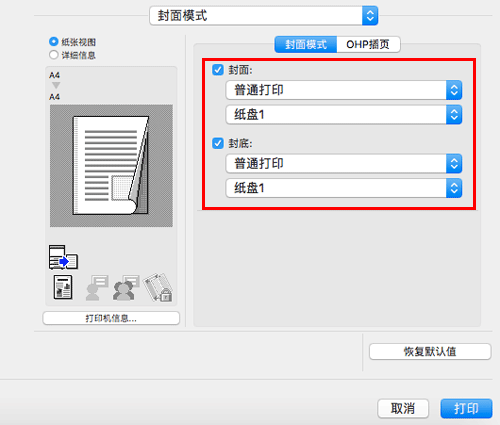
Task: Click the 恢复默认值 button
Action: (x=430, y=351)
